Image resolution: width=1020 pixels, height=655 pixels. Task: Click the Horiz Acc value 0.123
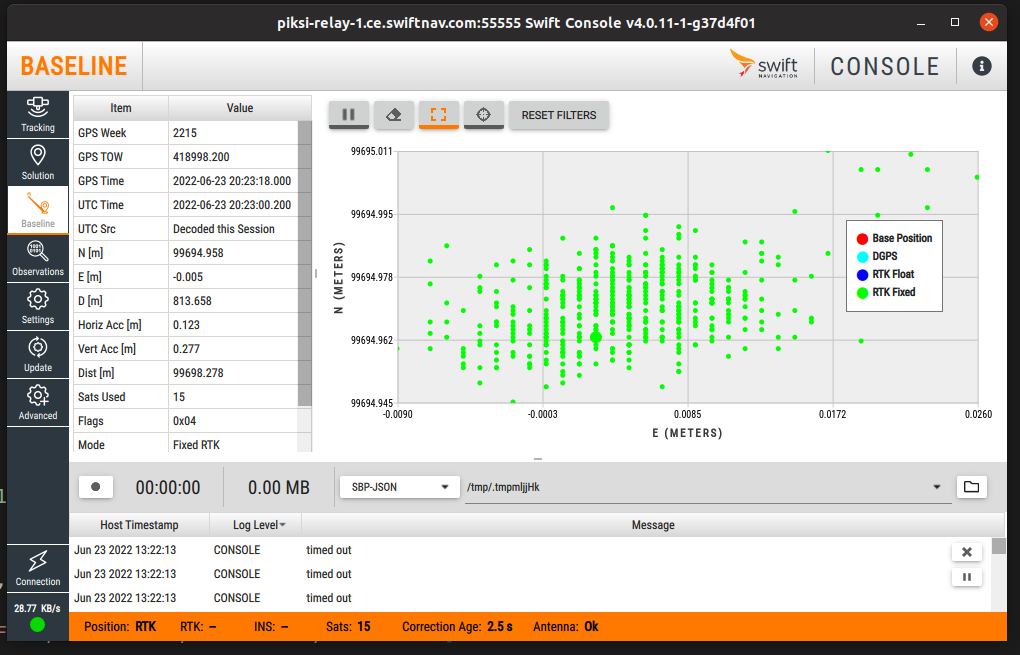click(187, 325)
